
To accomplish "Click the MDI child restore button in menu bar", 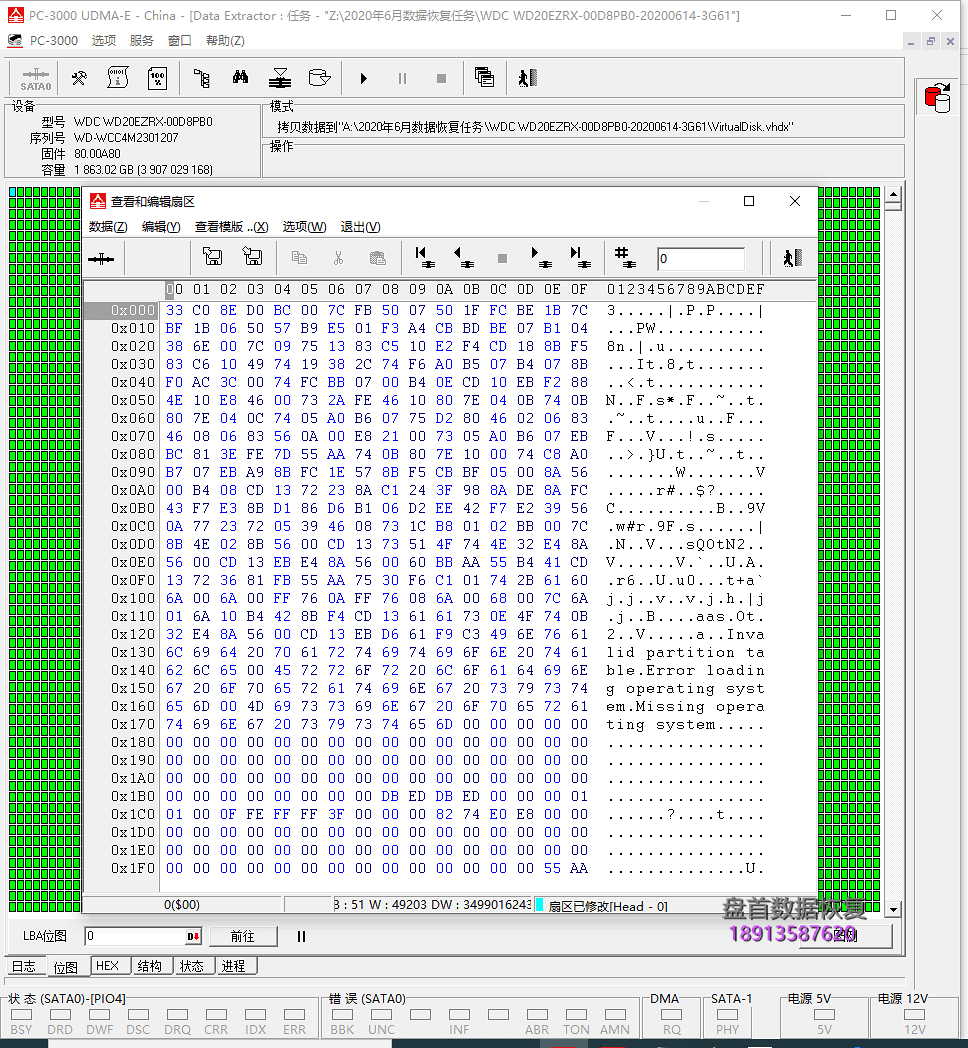I will tap(931, 41).
